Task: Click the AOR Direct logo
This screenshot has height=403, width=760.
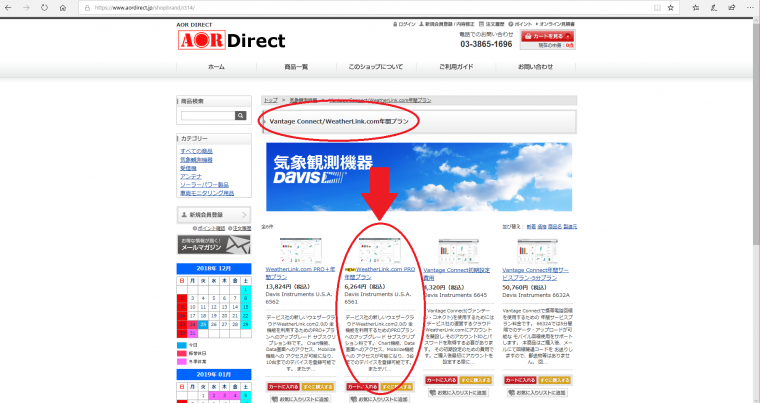Action: tap(232, 40)
